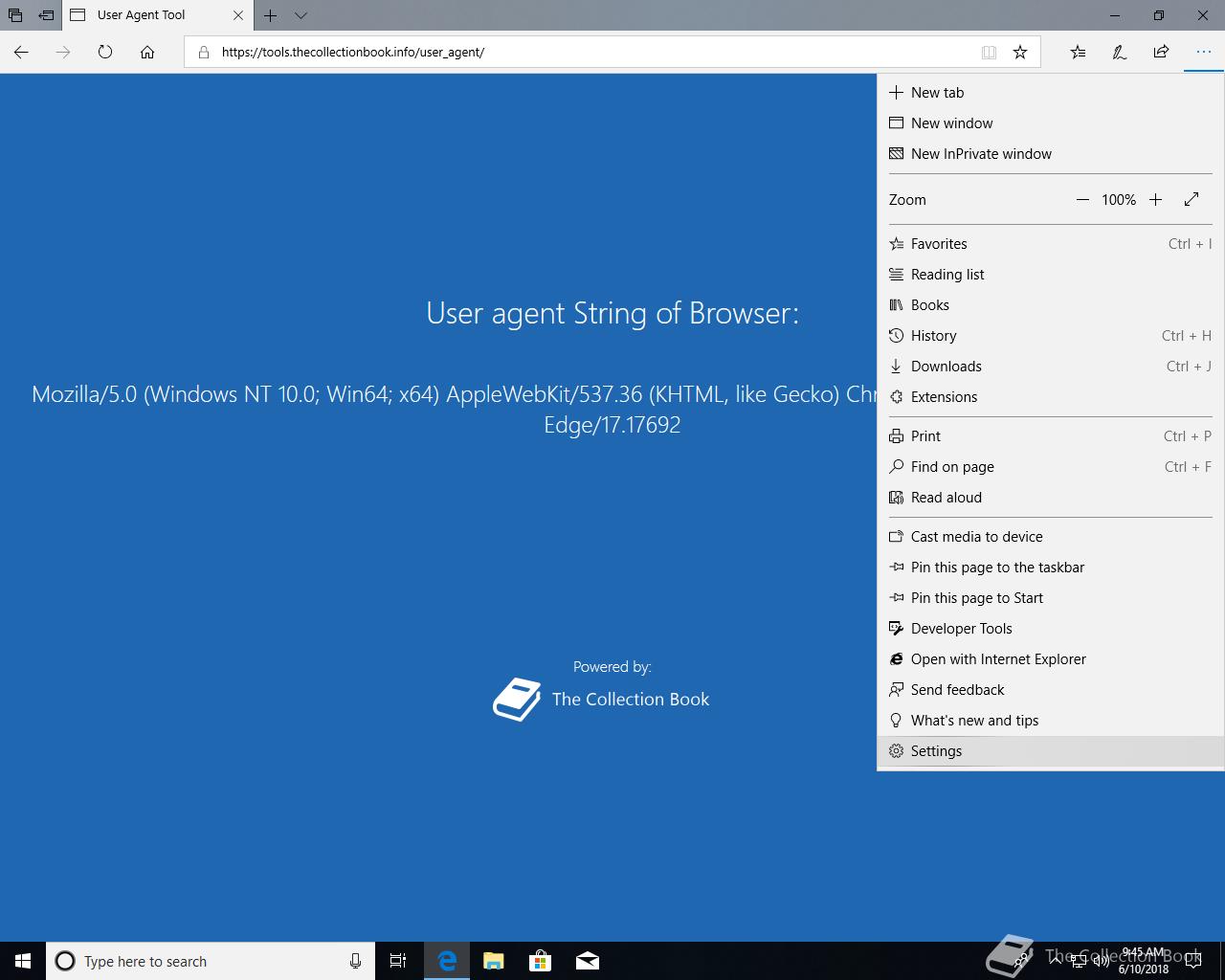Click the white book logo on page
The width and height of the screenshot is (1225, 980).
[x=517, y=700]
